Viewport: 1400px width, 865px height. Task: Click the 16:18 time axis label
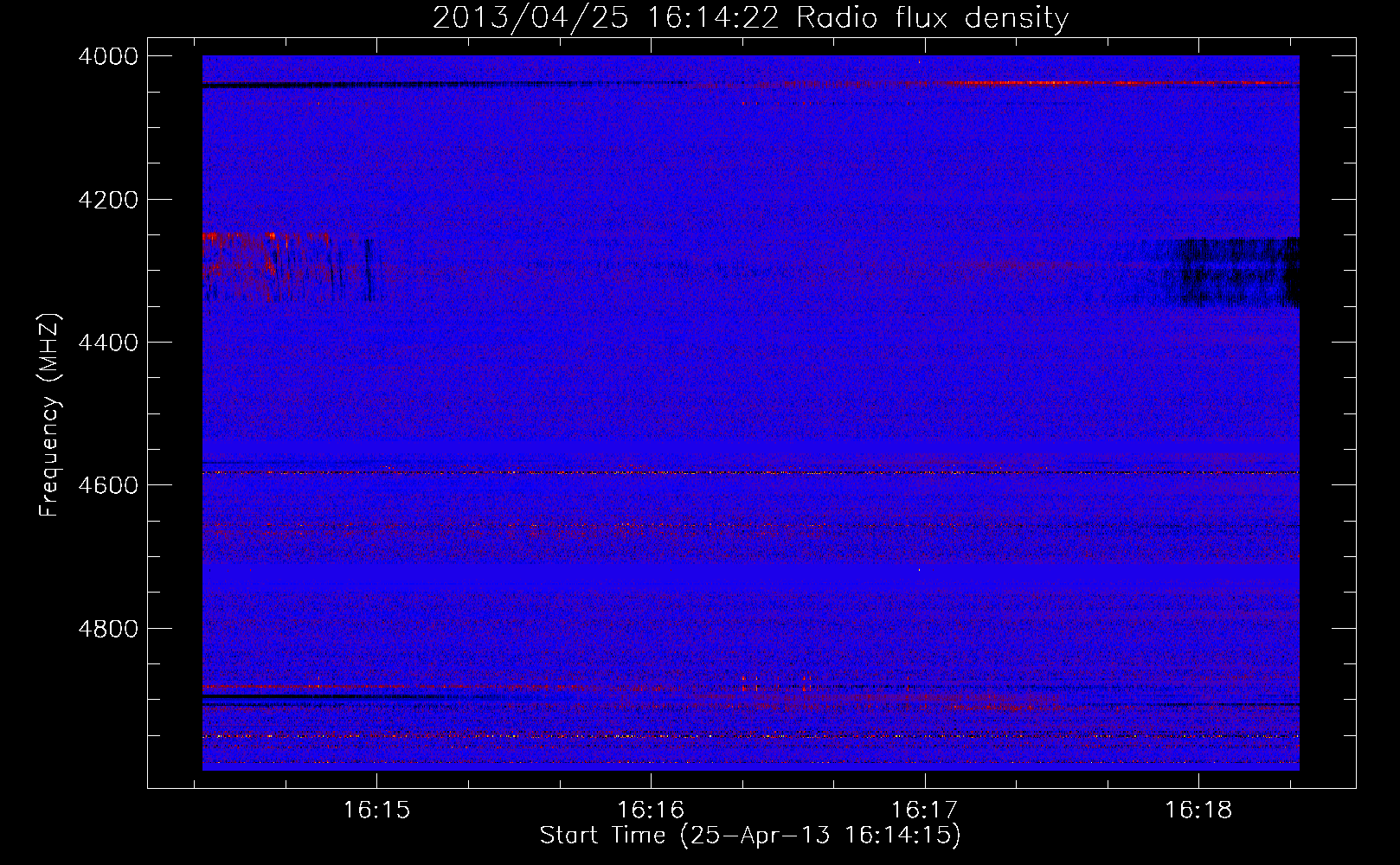[1198, 811]
